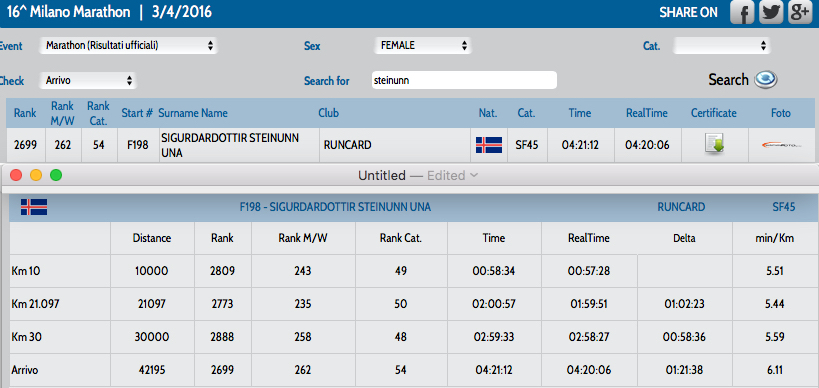Sort by RealTime column header in results
The width and height of the screenshot is (819, 388).
647,113
